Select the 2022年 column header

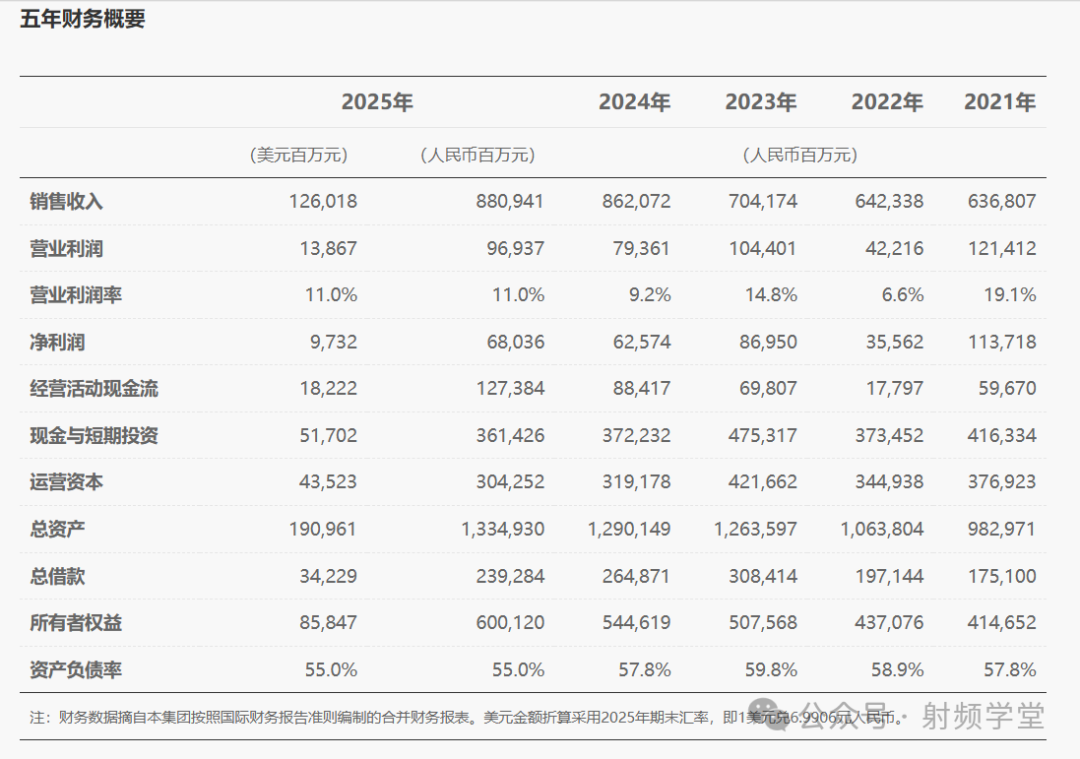click(x=887, y=102)
